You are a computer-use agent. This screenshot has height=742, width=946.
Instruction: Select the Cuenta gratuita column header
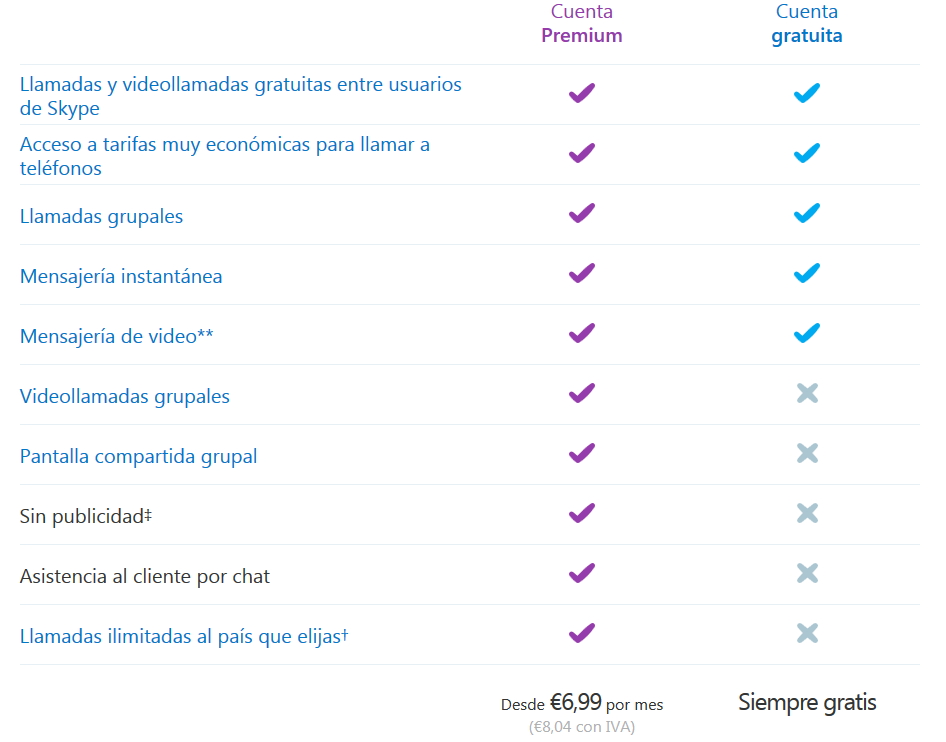(806, 24)
